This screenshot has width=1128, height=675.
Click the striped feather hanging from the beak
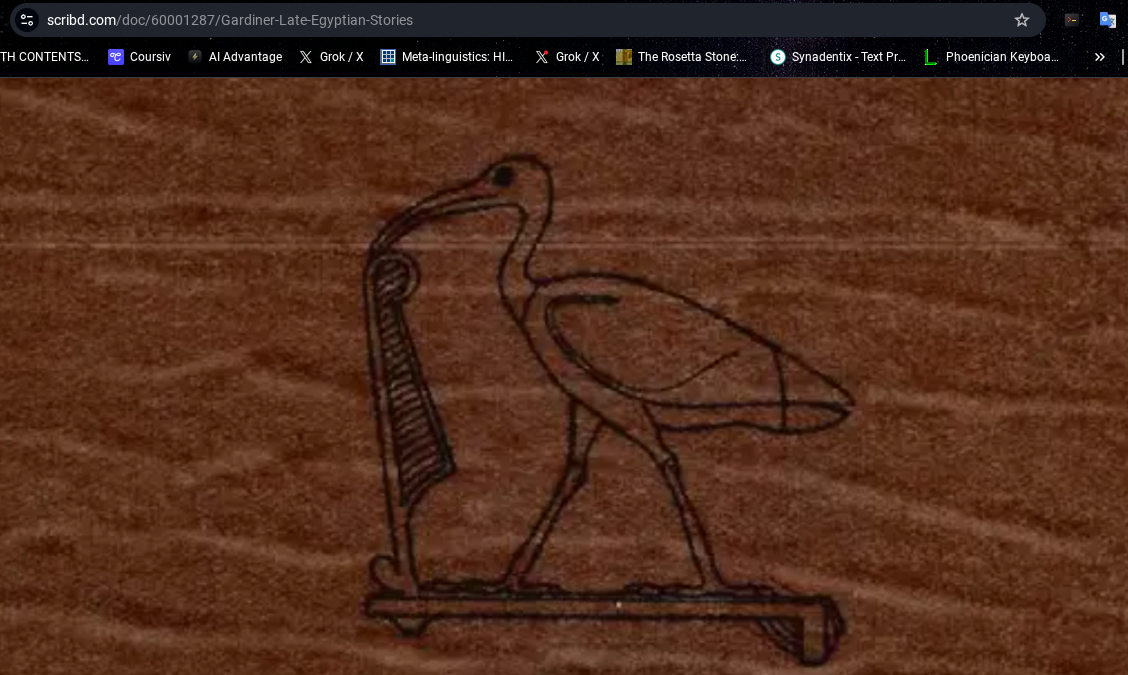point(410,380)
